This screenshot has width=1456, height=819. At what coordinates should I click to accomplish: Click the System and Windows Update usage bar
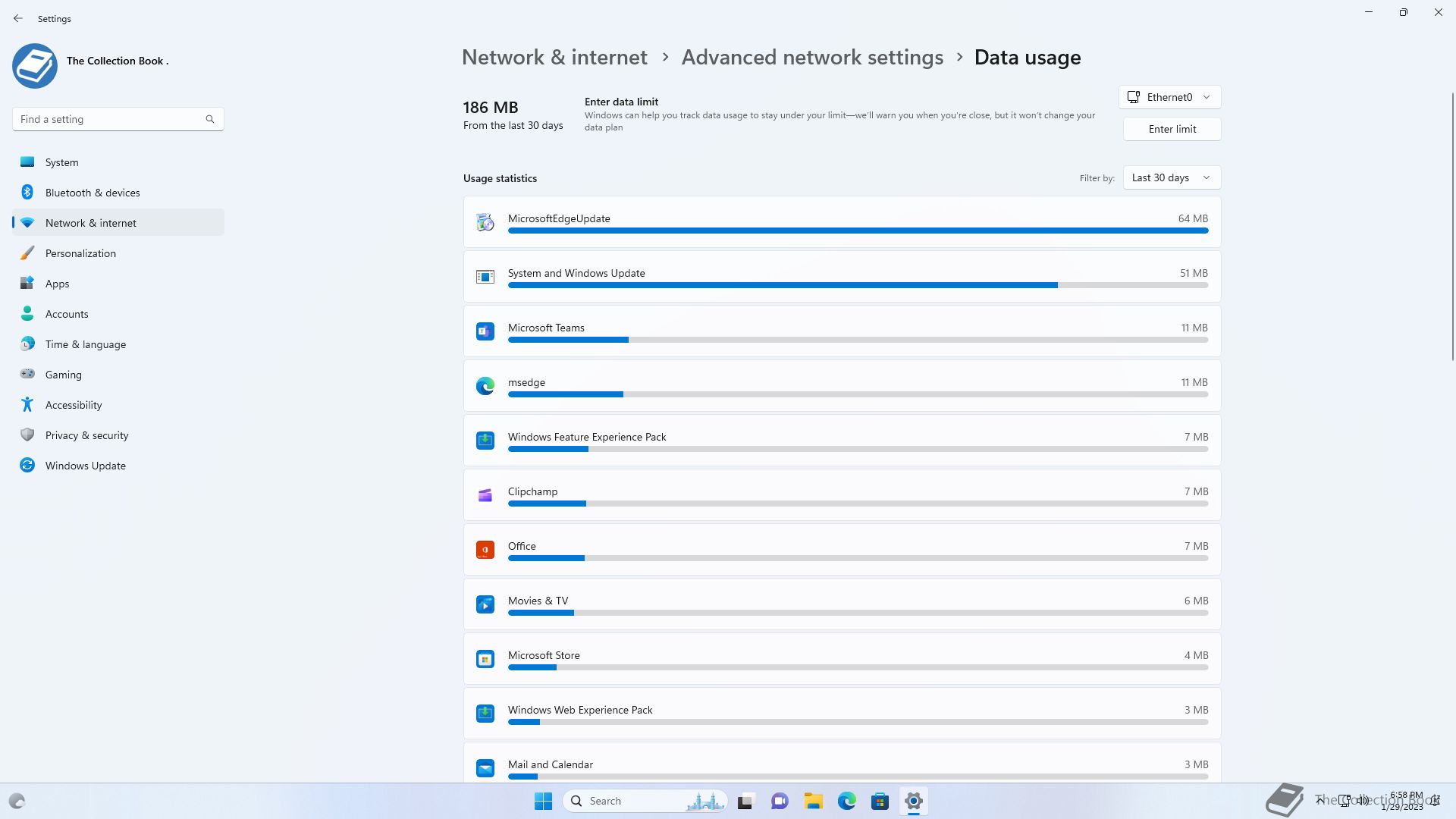pos(858,285)
